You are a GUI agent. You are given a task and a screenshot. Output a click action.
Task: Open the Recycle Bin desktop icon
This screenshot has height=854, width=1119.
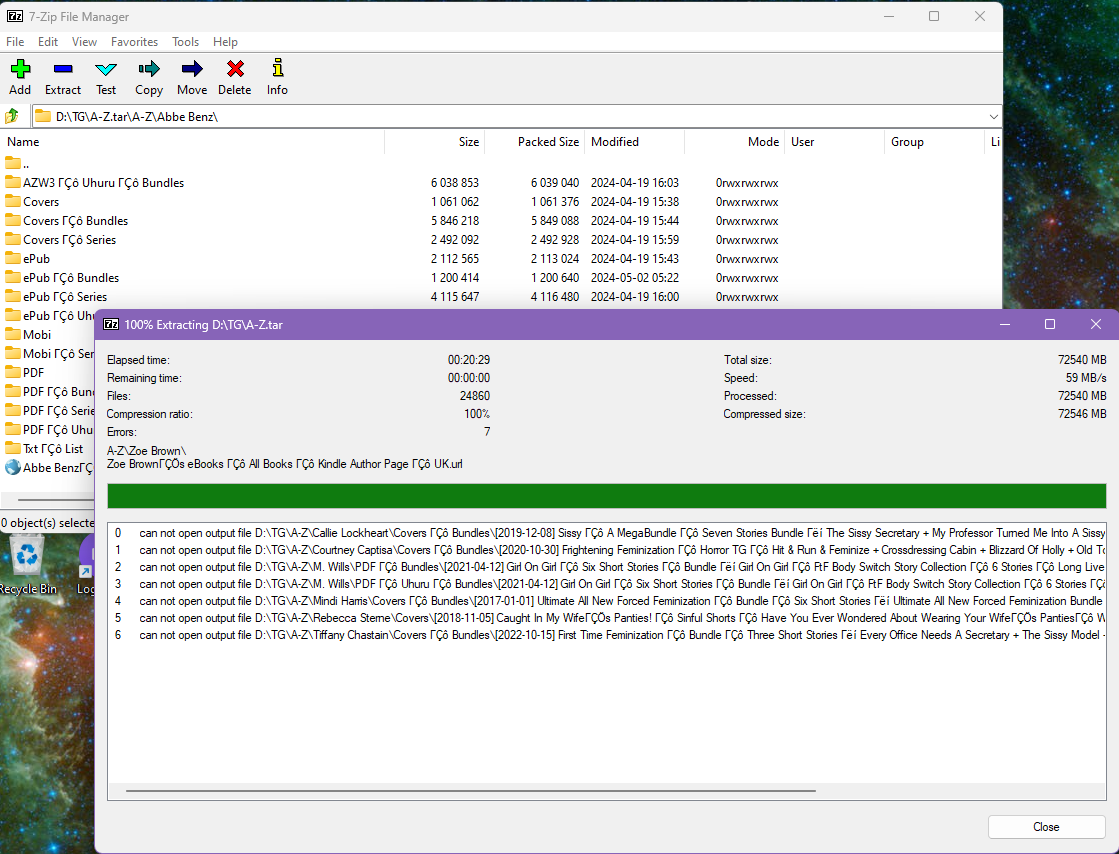tap(27, 562)
